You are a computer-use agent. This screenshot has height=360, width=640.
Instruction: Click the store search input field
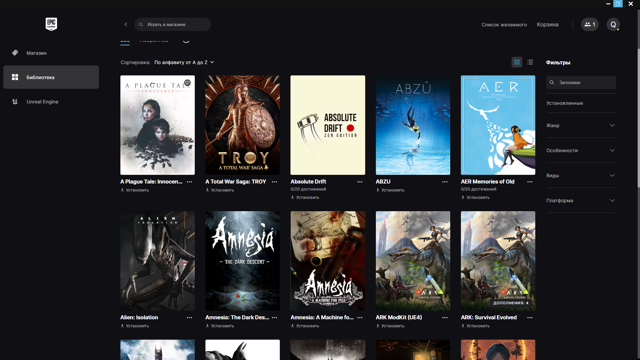click(173, 24)
